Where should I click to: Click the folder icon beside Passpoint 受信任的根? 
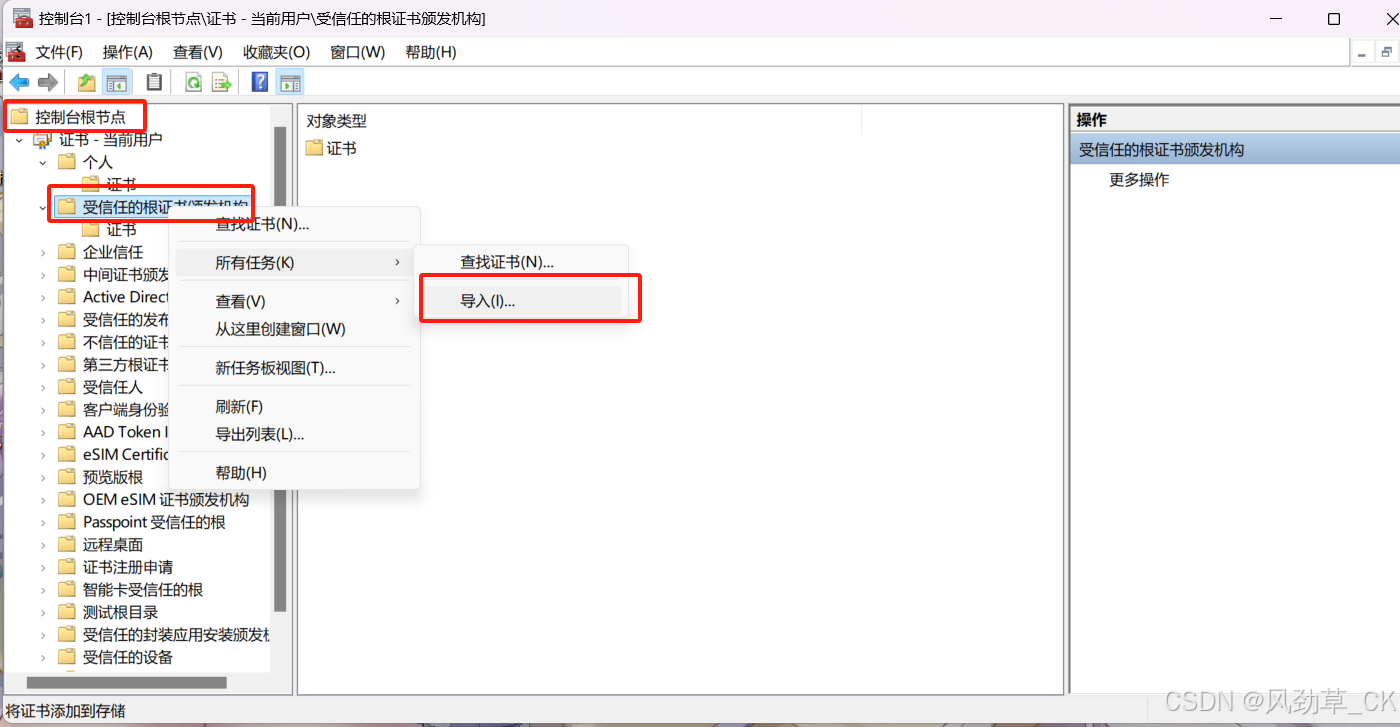point(67,522)
